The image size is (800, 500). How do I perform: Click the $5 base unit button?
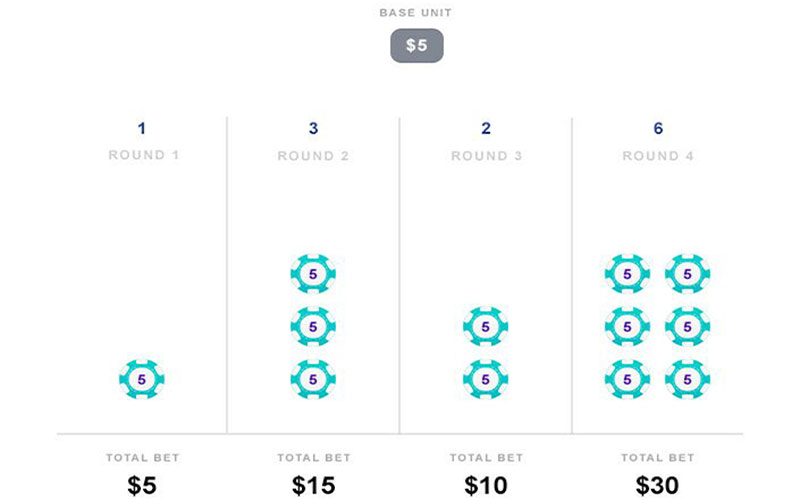(416, 46)
